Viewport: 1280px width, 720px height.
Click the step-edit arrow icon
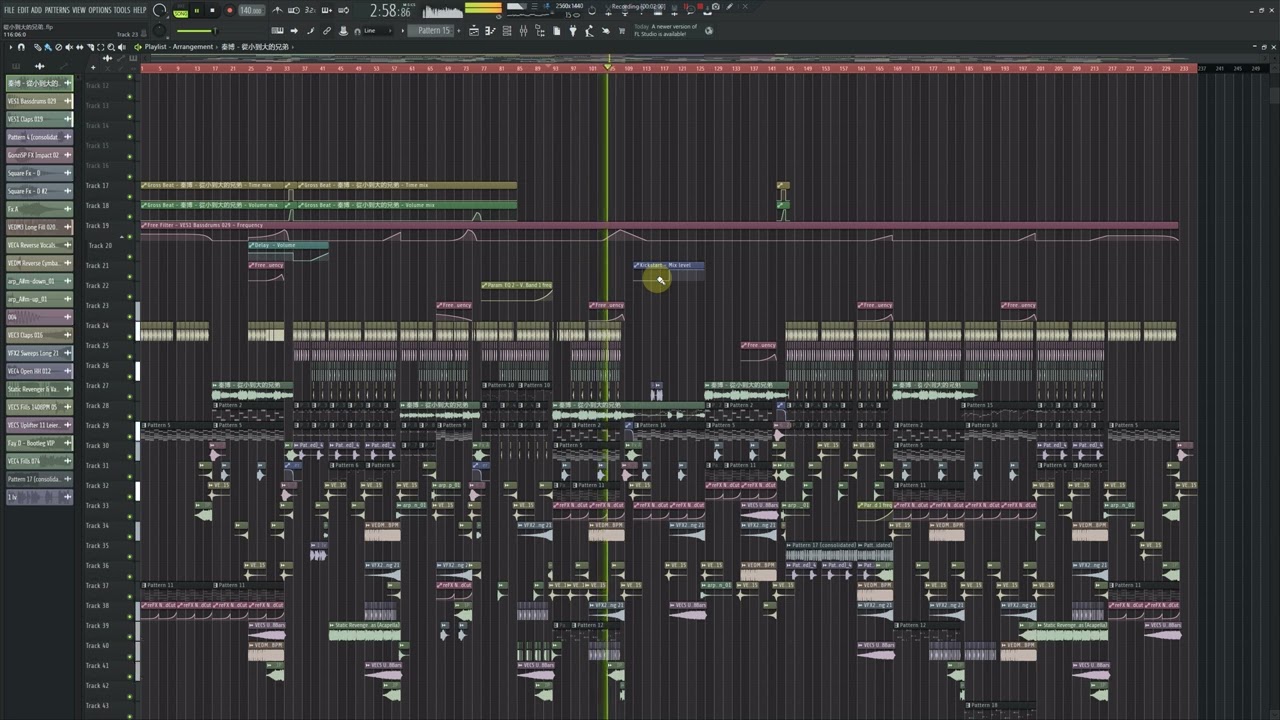(x=294, y=30)
